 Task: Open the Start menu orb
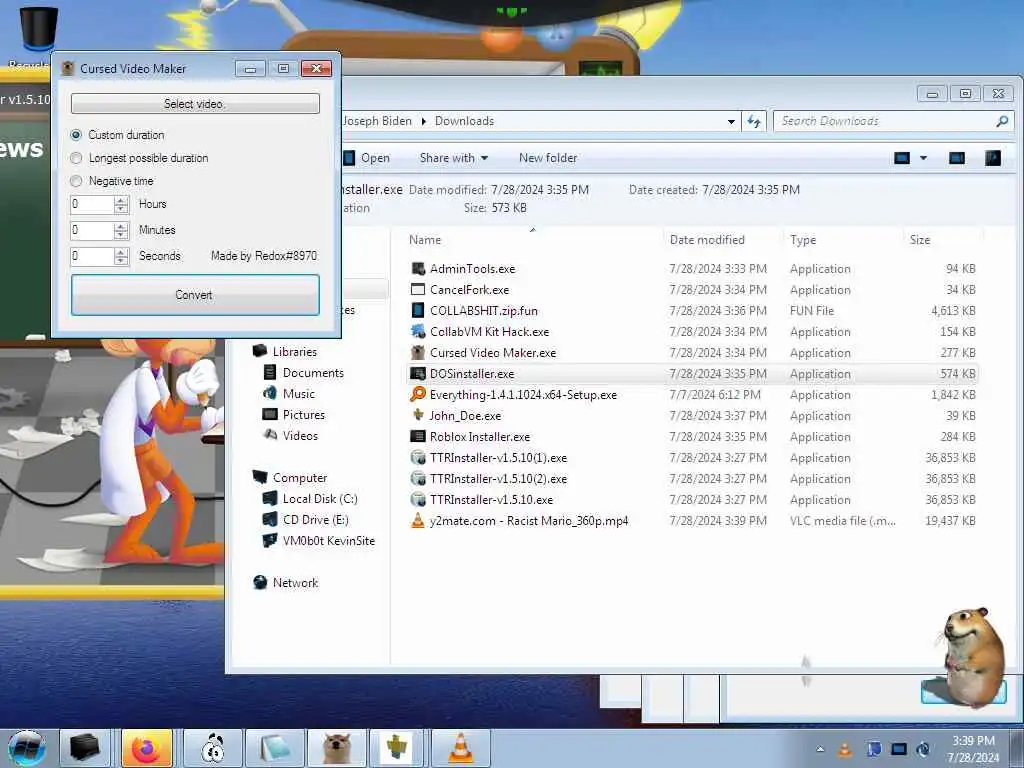click(27, 748)
